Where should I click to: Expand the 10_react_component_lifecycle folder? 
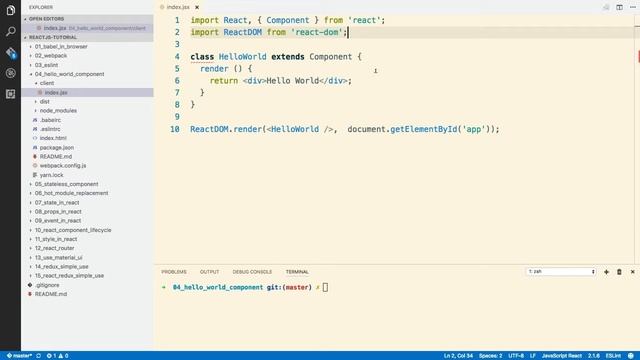[73, 230]
